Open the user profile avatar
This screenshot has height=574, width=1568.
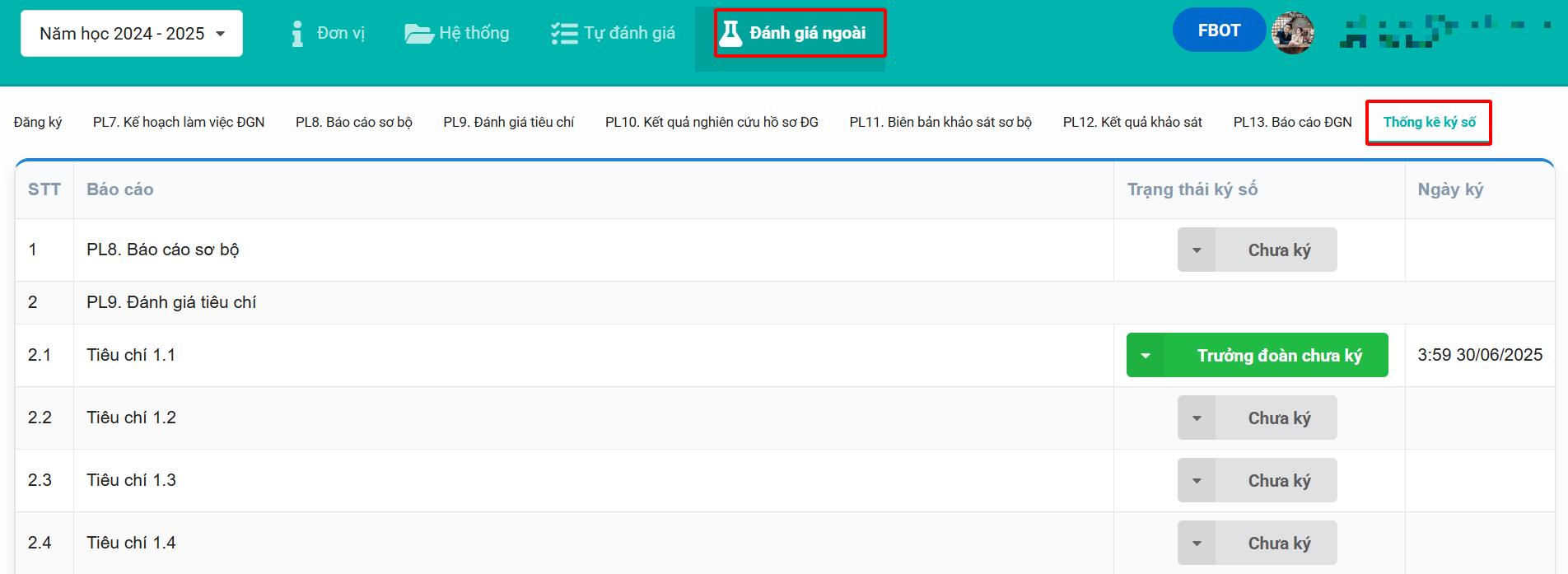[1292, 33]
